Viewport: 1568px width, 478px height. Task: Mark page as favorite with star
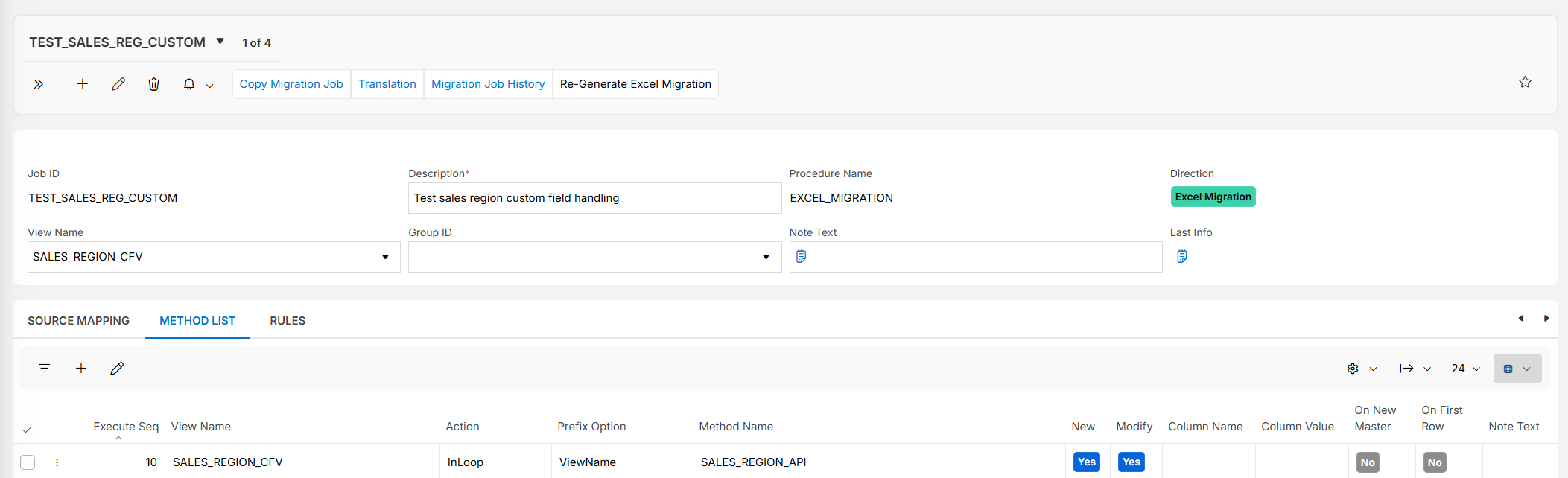coord(1525,83)
